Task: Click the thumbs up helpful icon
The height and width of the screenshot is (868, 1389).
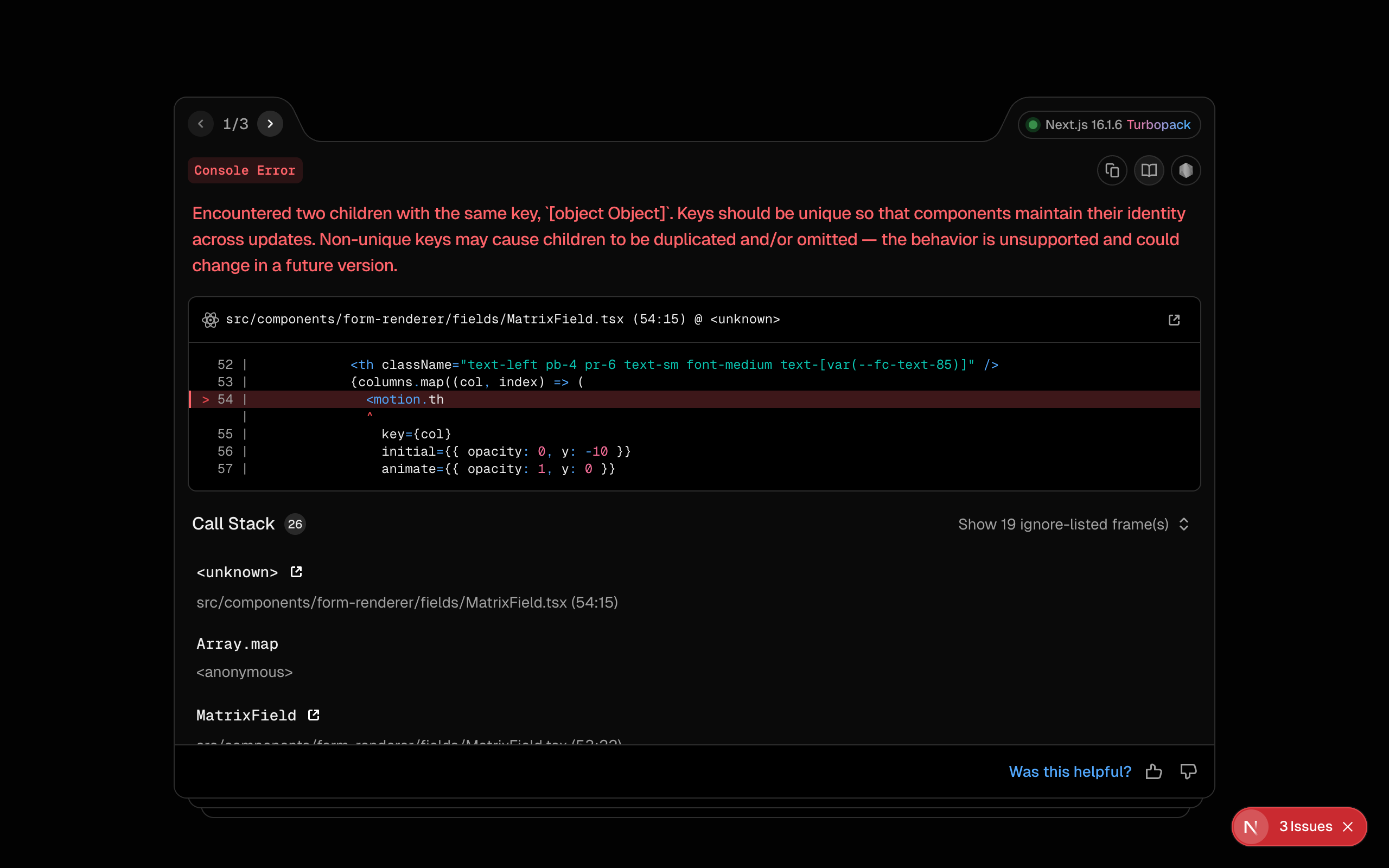Action: tap(1154, 771)
